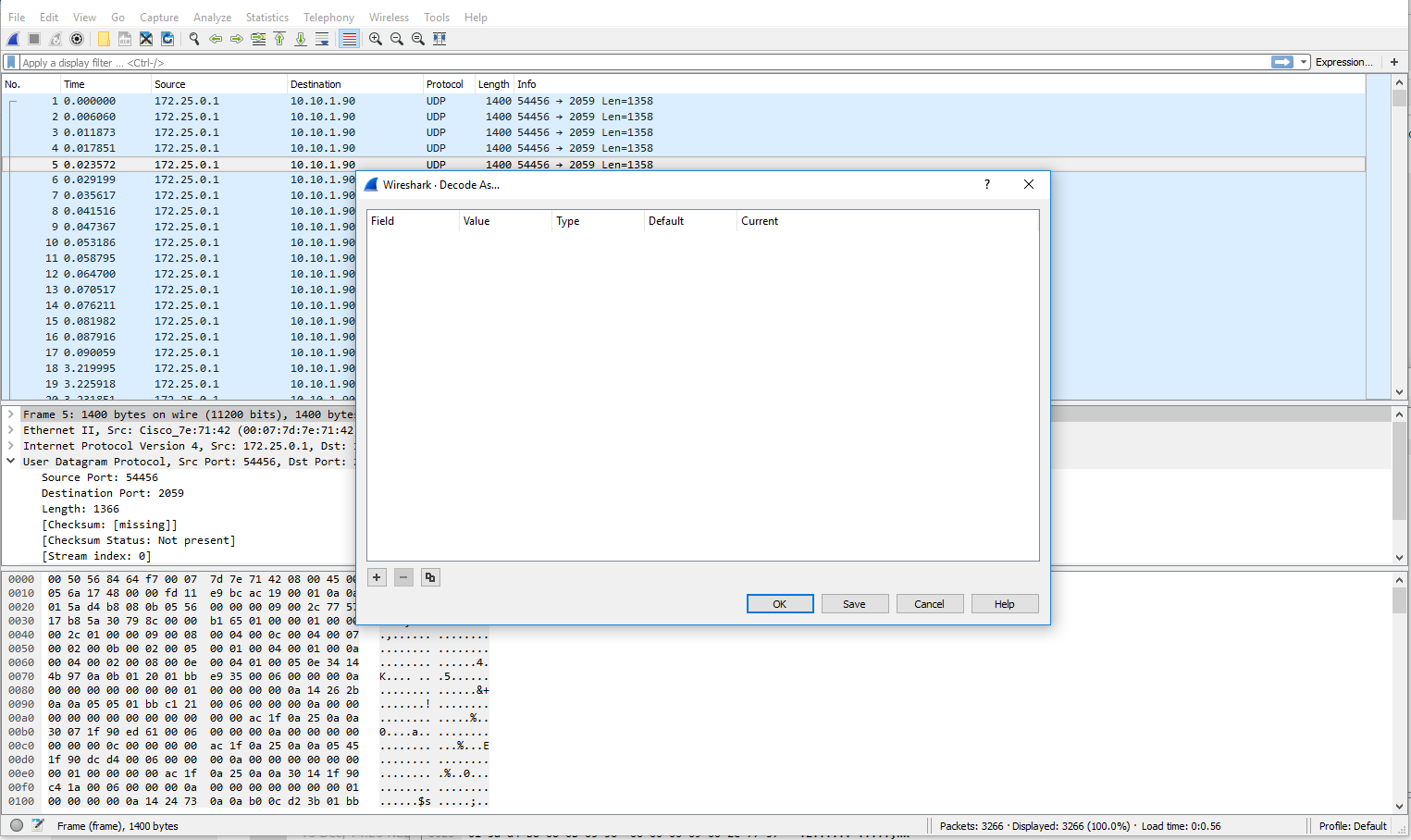Image resolution: width=1411 pixels, height=840 pixels.
Task: Sort packet list by Protocol column
Action: point(449,84)
